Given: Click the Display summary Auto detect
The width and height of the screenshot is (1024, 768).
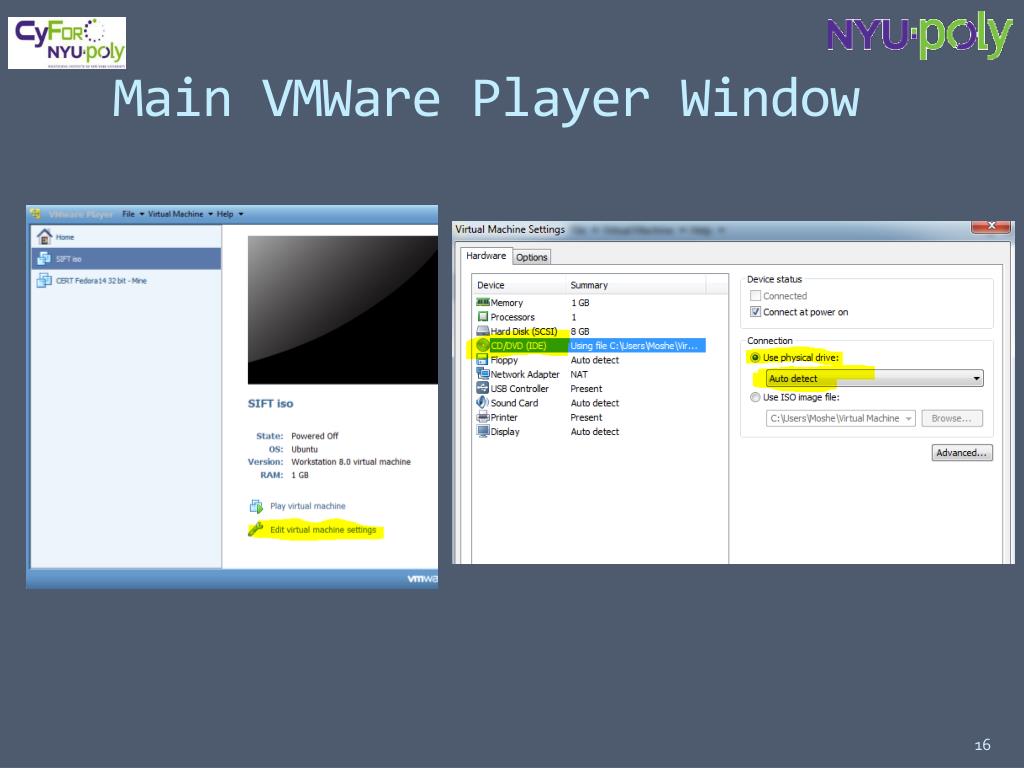Looking at the screenshot, I should [x=595, y=432].
